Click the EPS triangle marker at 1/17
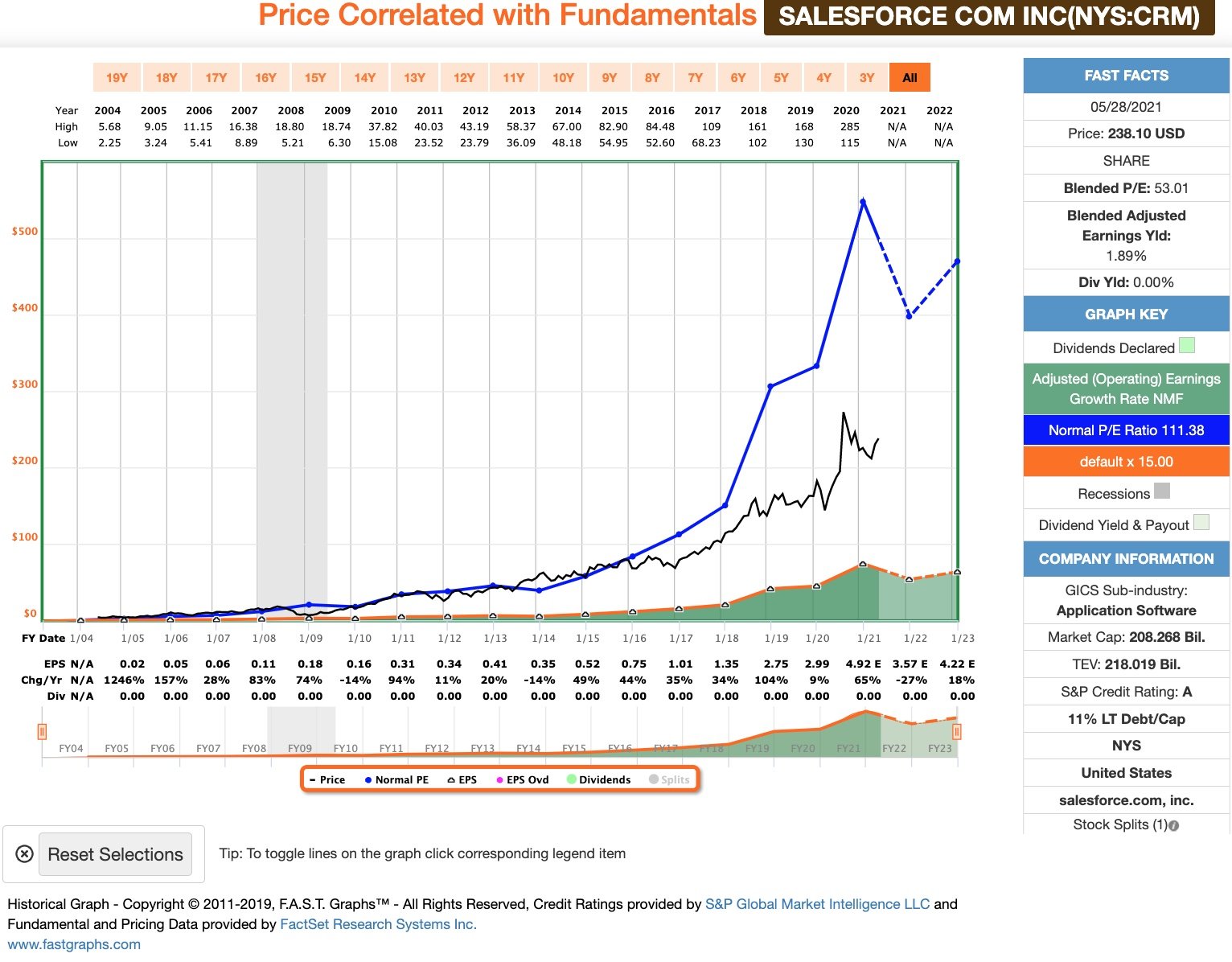 [x=679, y=608]
